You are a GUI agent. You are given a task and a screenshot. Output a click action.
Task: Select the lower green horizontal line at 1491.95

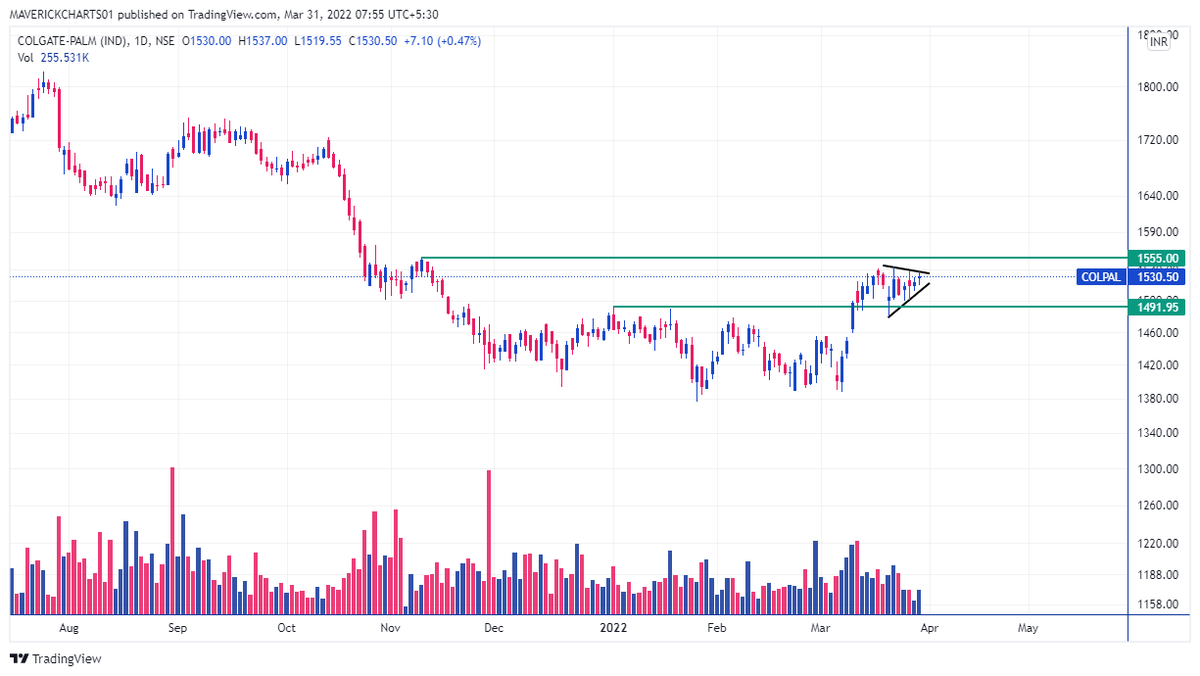[869, 307]
